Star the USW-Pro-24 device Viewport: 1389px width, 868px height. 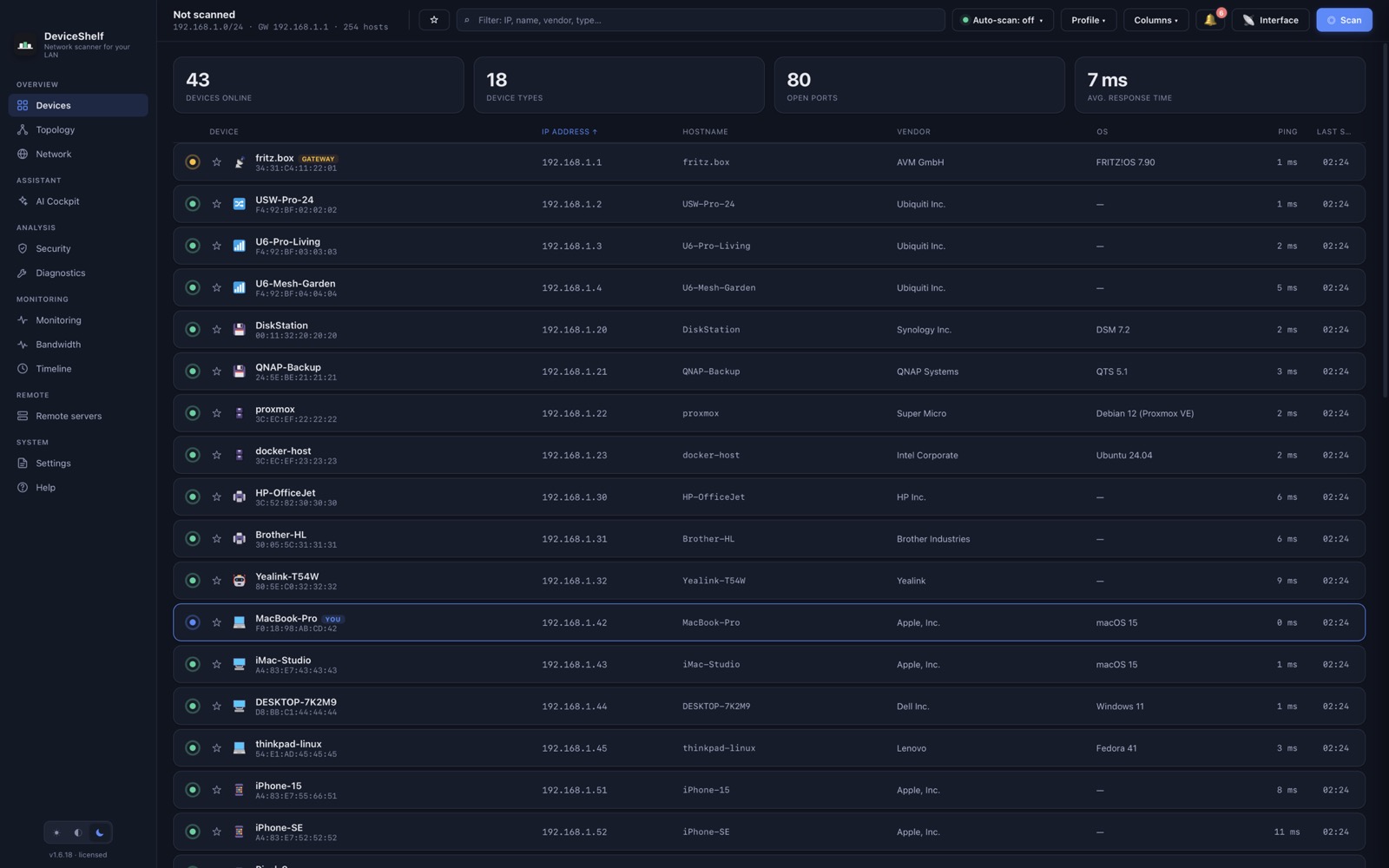pos(216,204)
